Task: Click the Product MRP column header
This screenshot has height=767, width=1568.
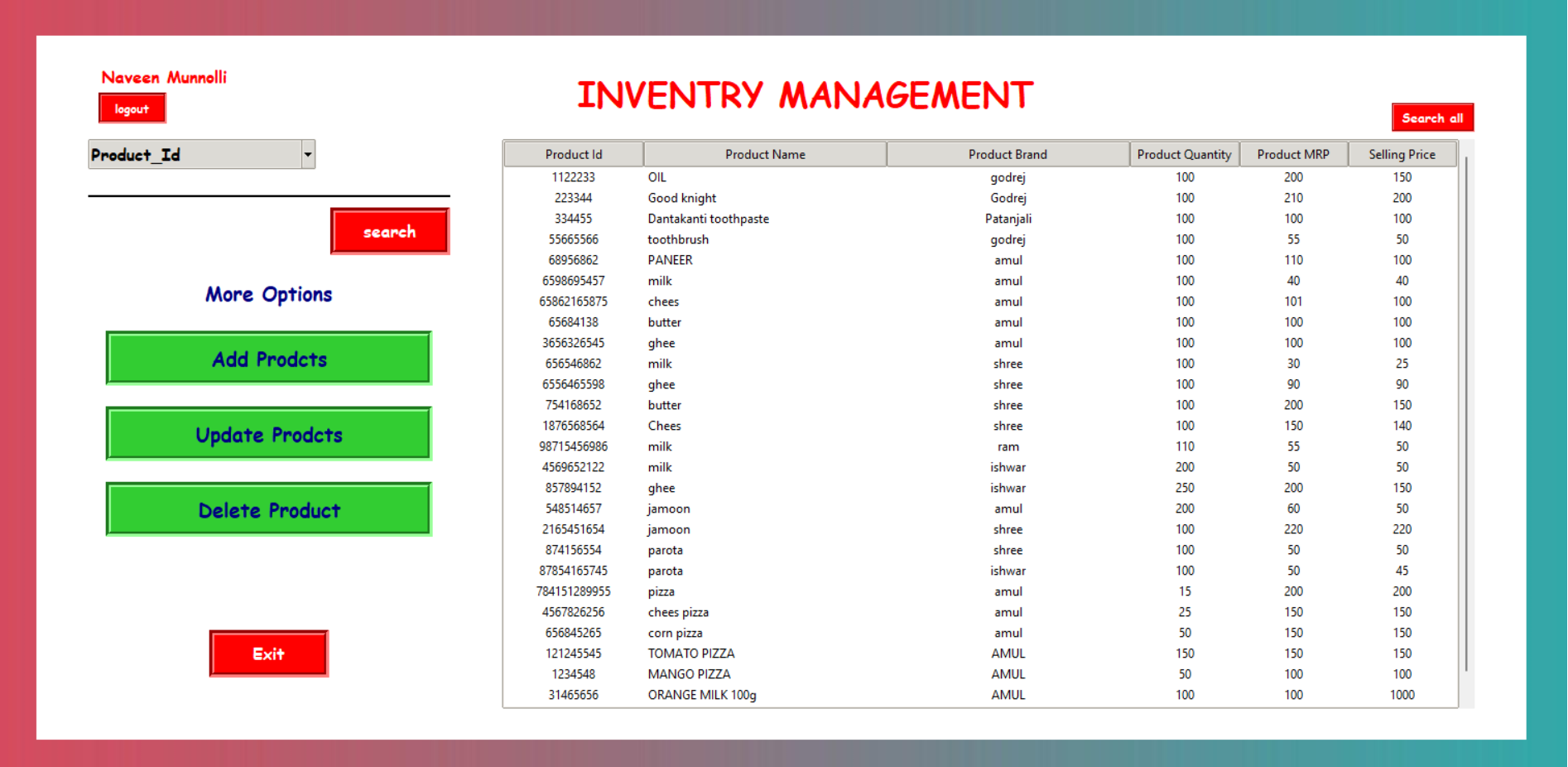Action: pos(1293,154)
